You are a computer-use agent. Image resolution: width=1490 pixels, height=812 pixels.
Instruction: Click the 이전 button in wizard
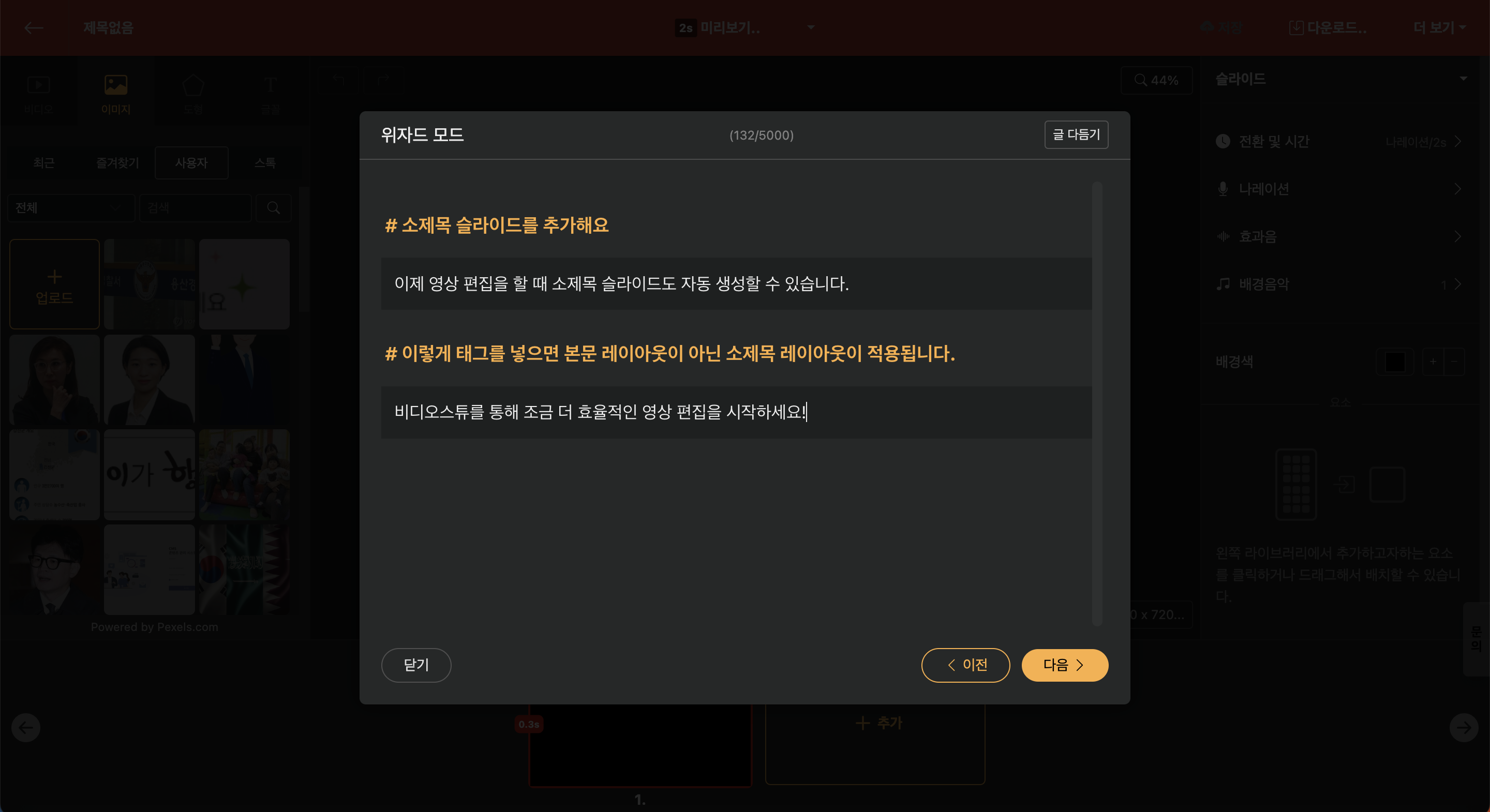[x=965, y=665]
